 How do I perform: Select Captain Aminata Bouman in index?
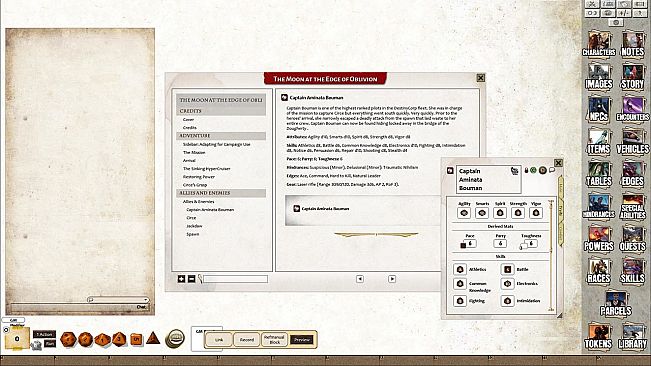tap(210, 210)
